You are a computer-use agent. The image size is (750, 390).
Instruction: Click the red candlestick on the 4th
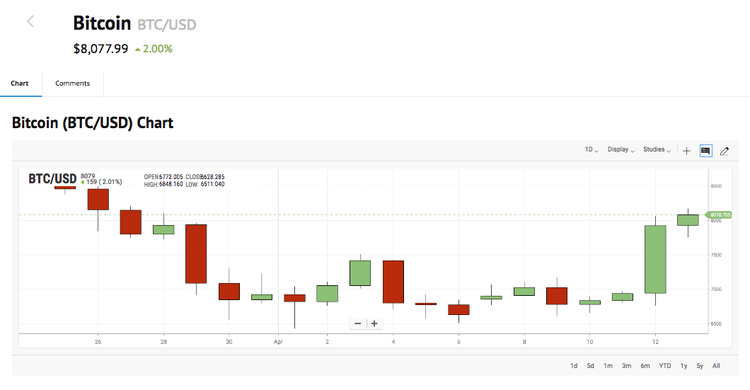click(x=393, y=281)
